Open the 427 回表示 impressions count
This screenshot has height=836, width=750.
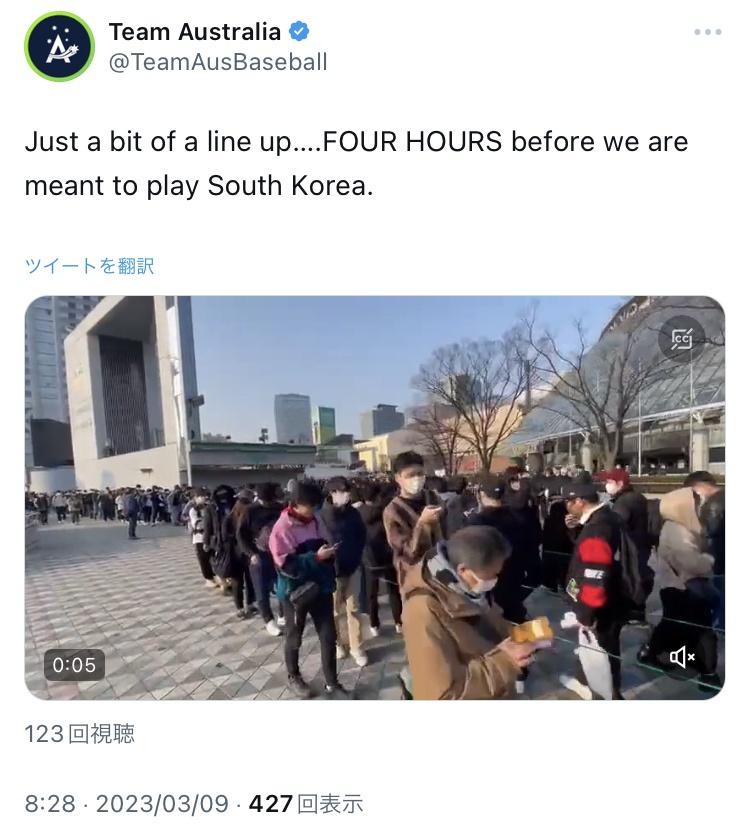[306, 803]
